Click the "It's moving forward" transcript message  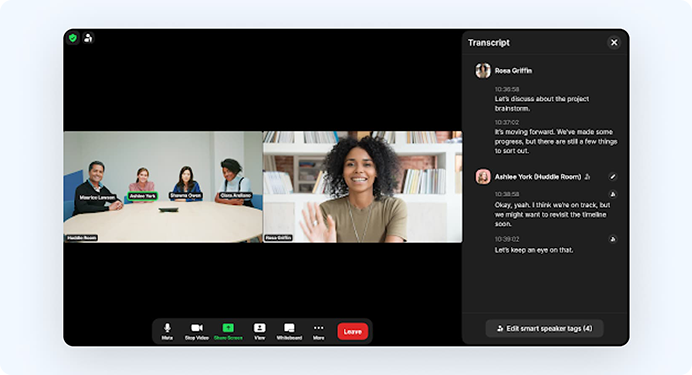(x=556, y=141)
